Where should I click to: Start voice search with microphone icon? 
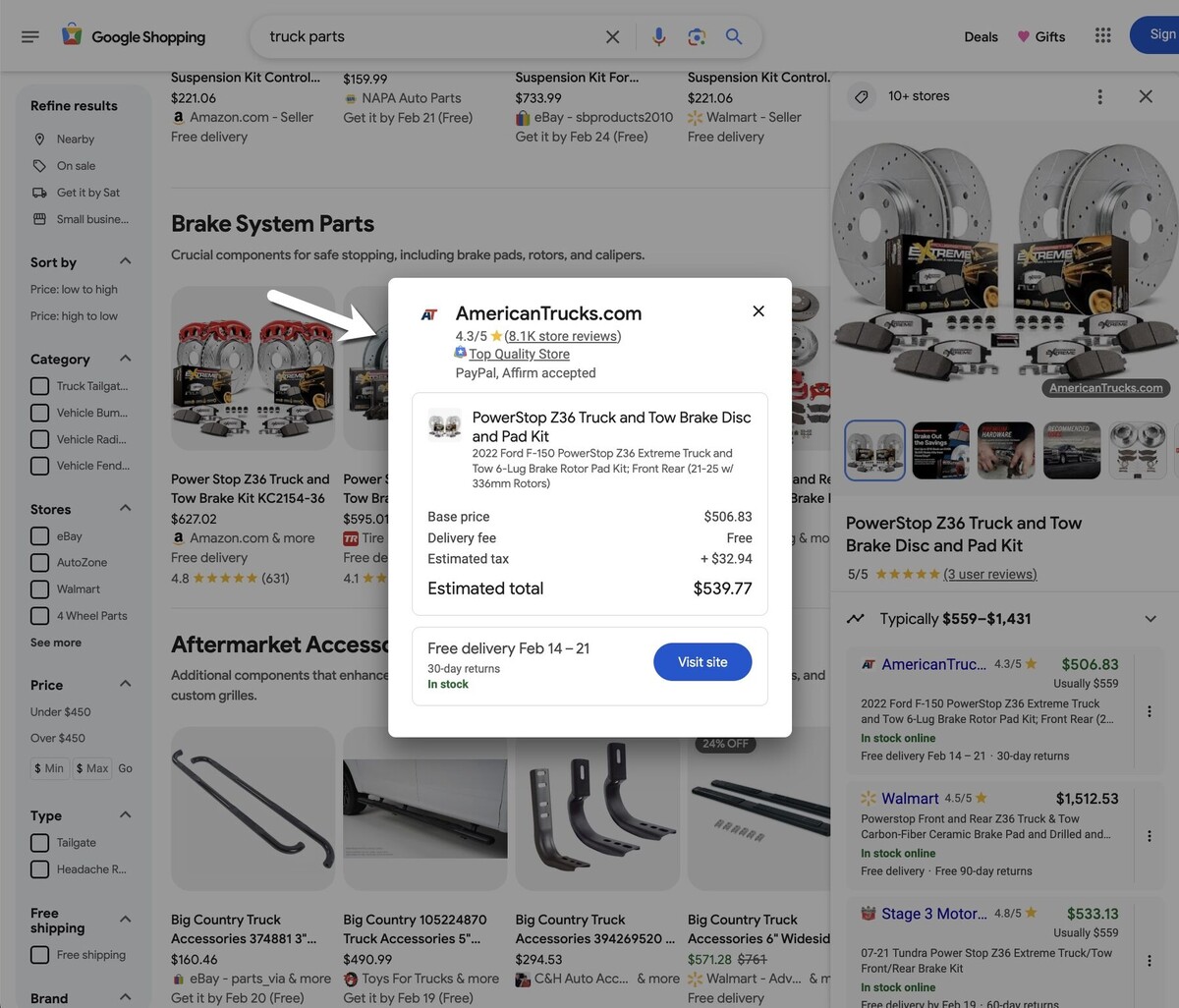pyautogui.click(x=658, y=36)
